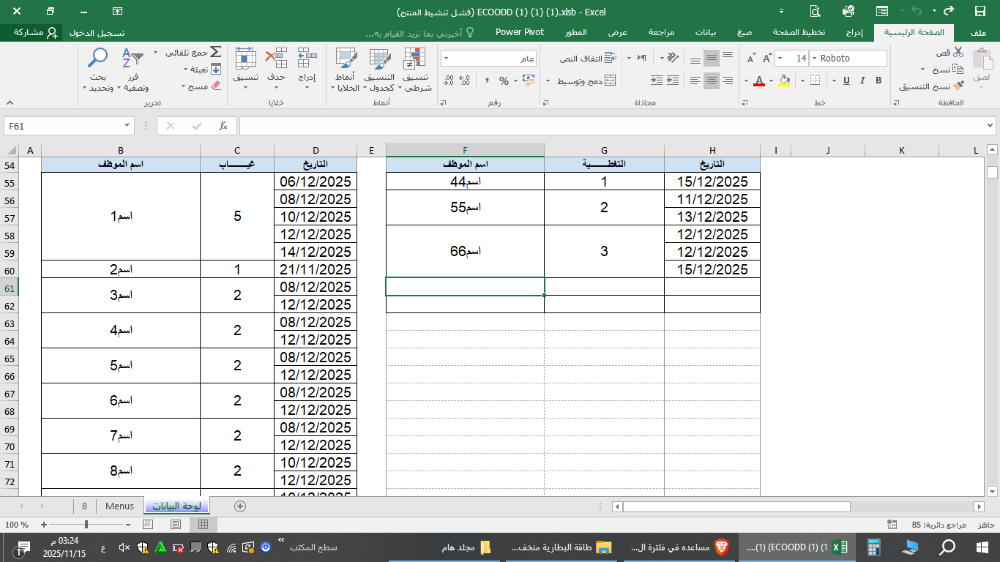Click the yellow fill color swatch
Viewport: 1000px width, 562px height.
click(x=787, y=81)
